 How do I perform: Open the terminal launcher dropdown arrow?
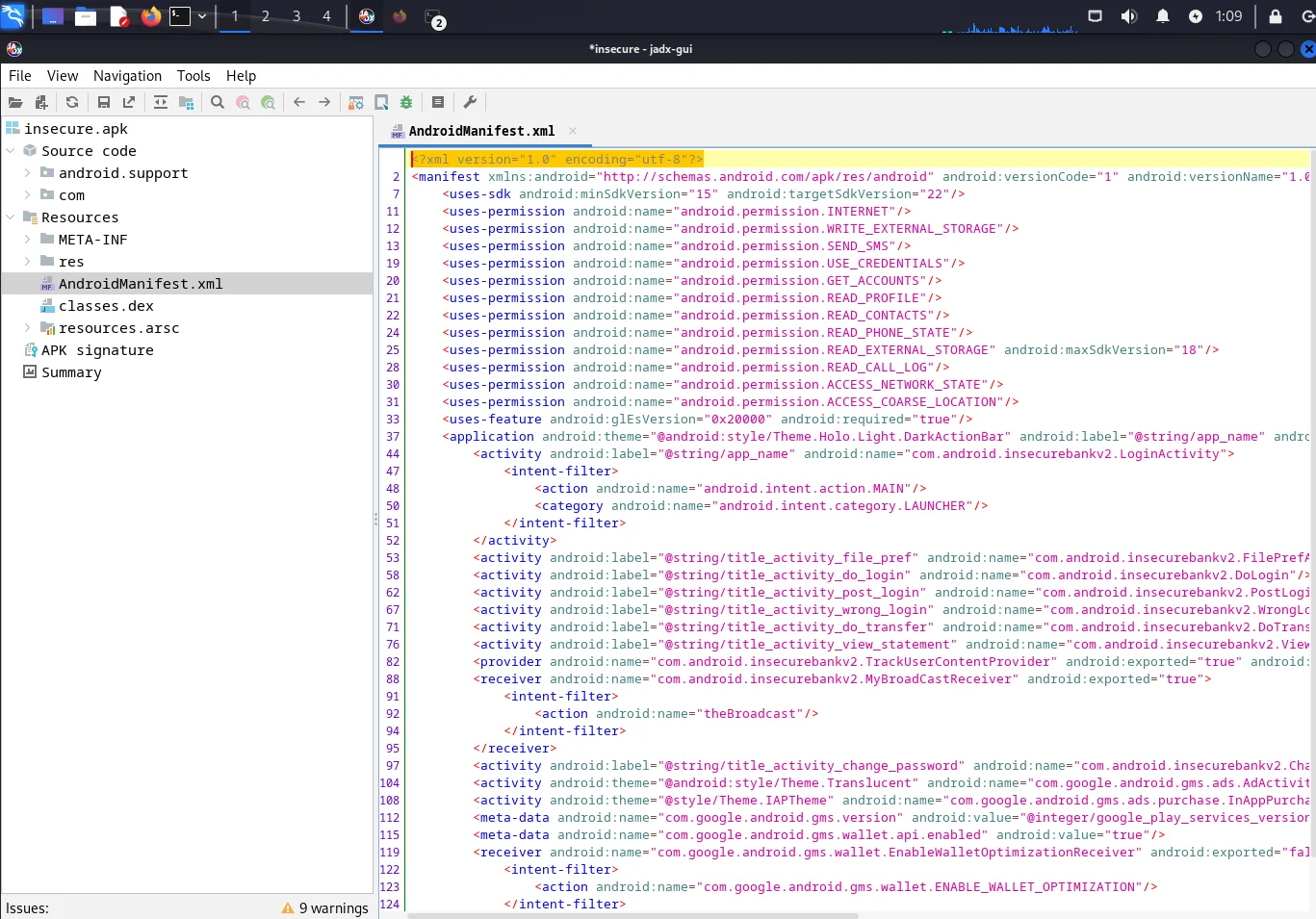point(202,16)
